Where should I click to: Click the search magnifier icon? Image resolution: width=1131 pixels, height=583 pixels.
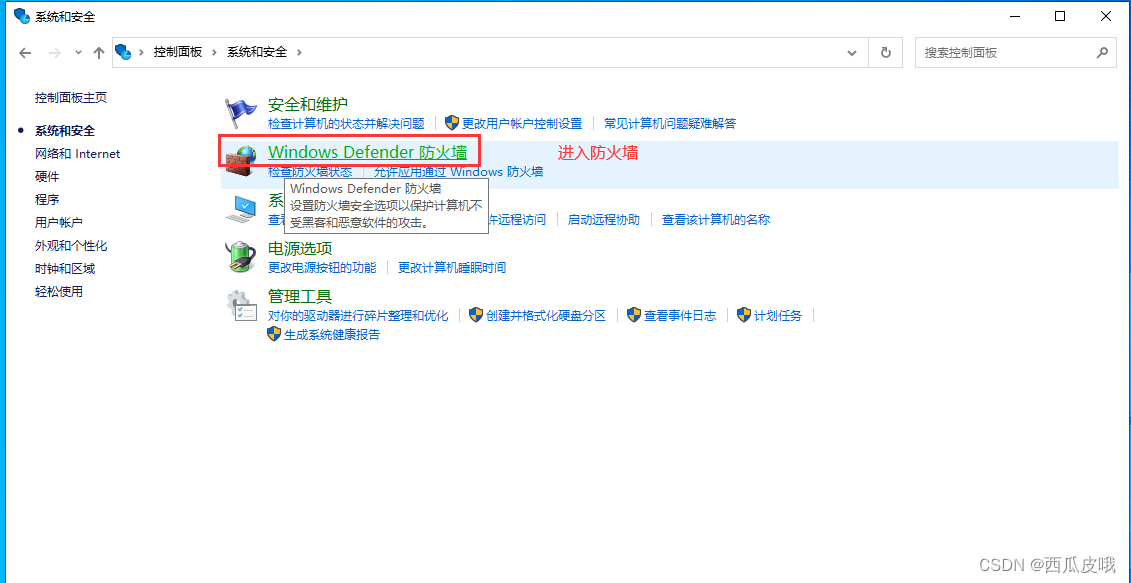pyautogui.click(x=1101, y=53)
